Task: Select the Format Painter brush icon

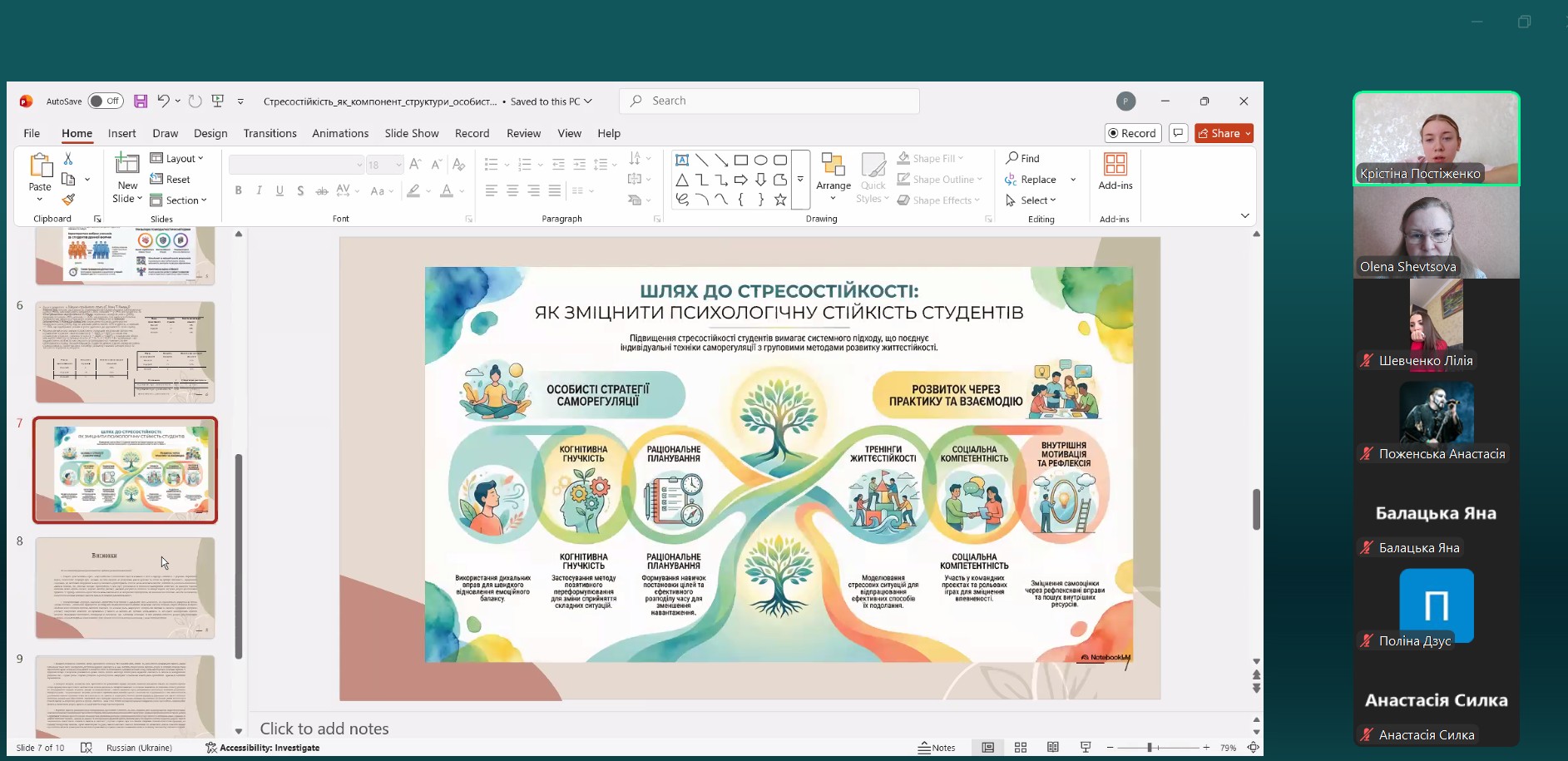Action: coord(68,200)
